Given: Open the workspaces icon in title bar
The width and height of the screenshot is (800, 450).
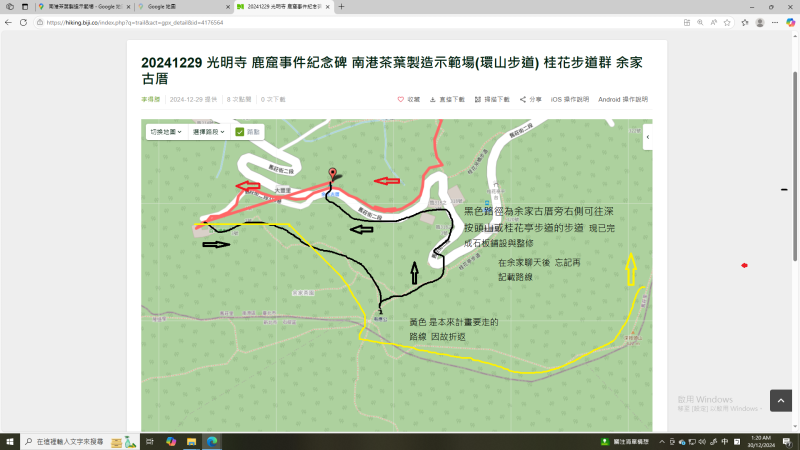Looking at the screenshot, I should point(10,7).
